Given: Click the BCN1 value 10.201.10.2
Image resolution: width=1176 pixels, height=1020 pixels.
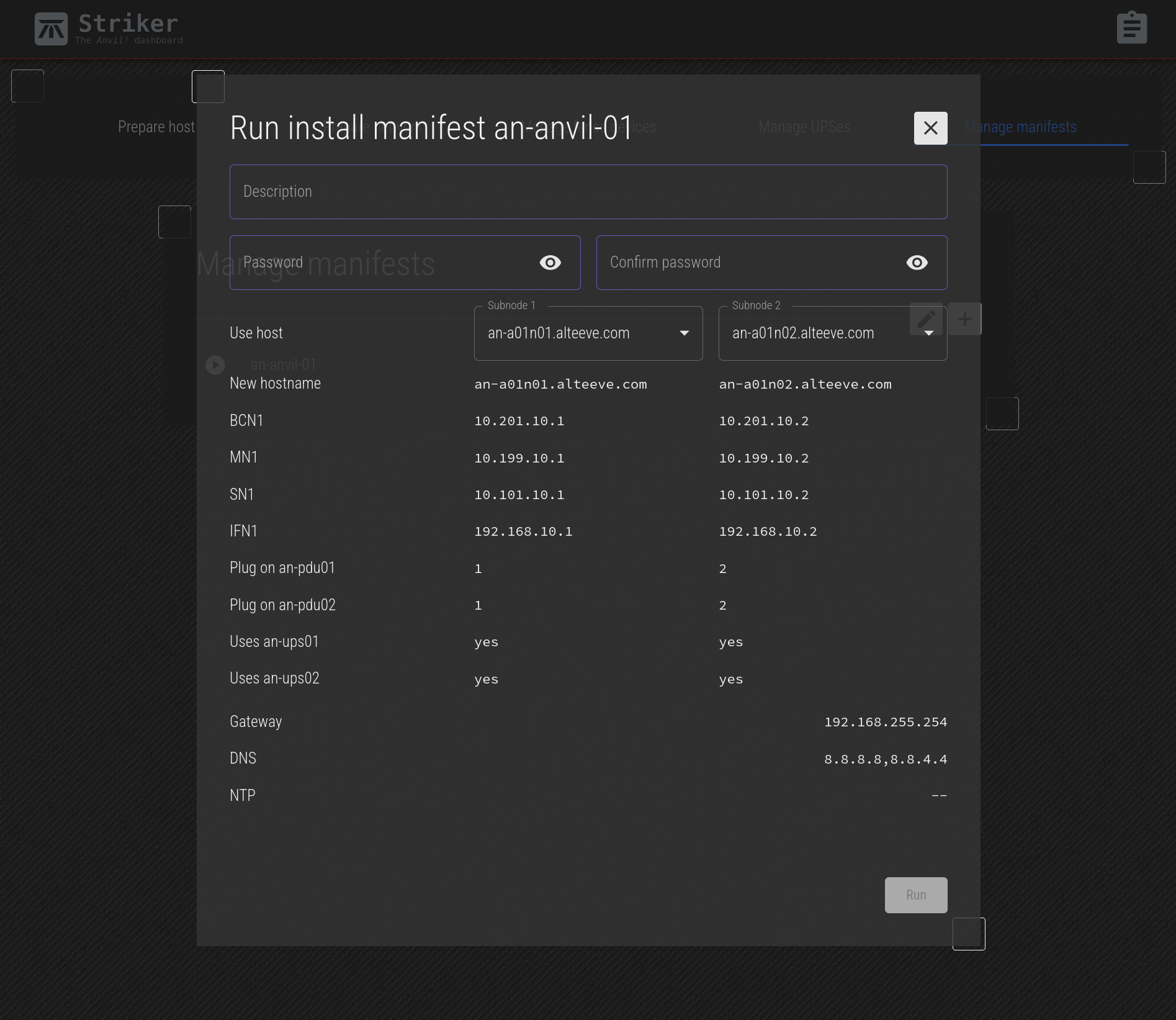Looking at the screenshot, I should point(764,422).
